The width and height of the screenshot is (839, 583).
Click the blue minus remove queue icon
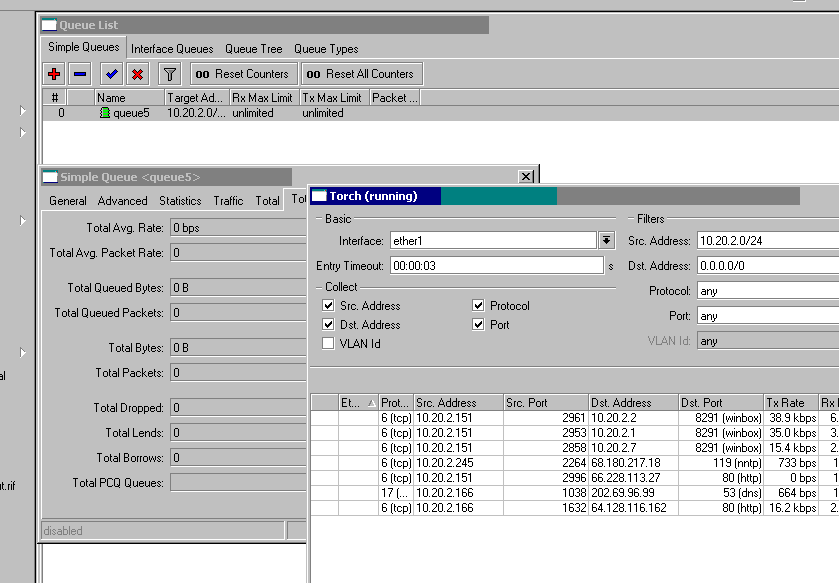click(80, 74)
